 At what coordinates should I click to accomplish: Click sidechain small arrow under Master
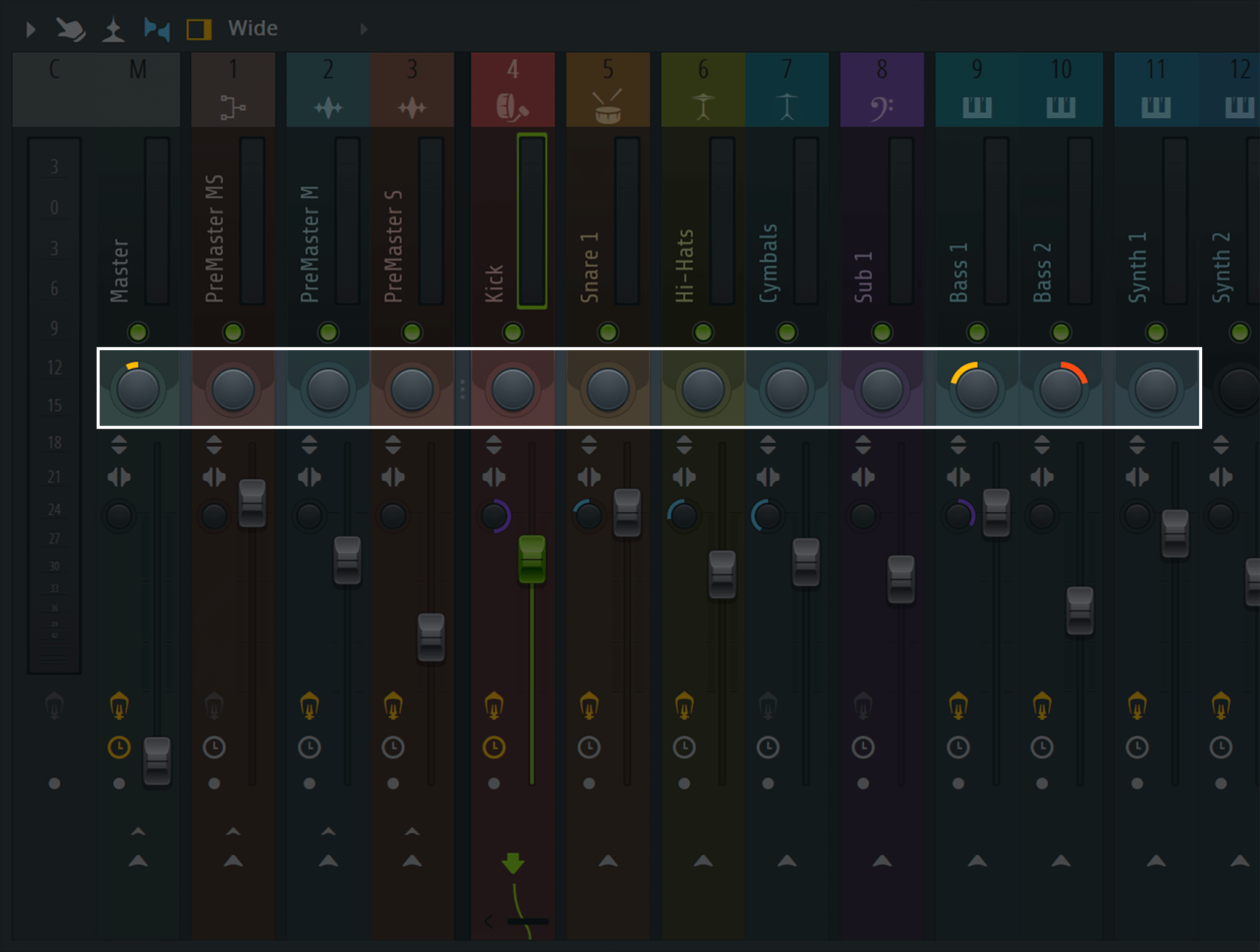pos(138,831)
